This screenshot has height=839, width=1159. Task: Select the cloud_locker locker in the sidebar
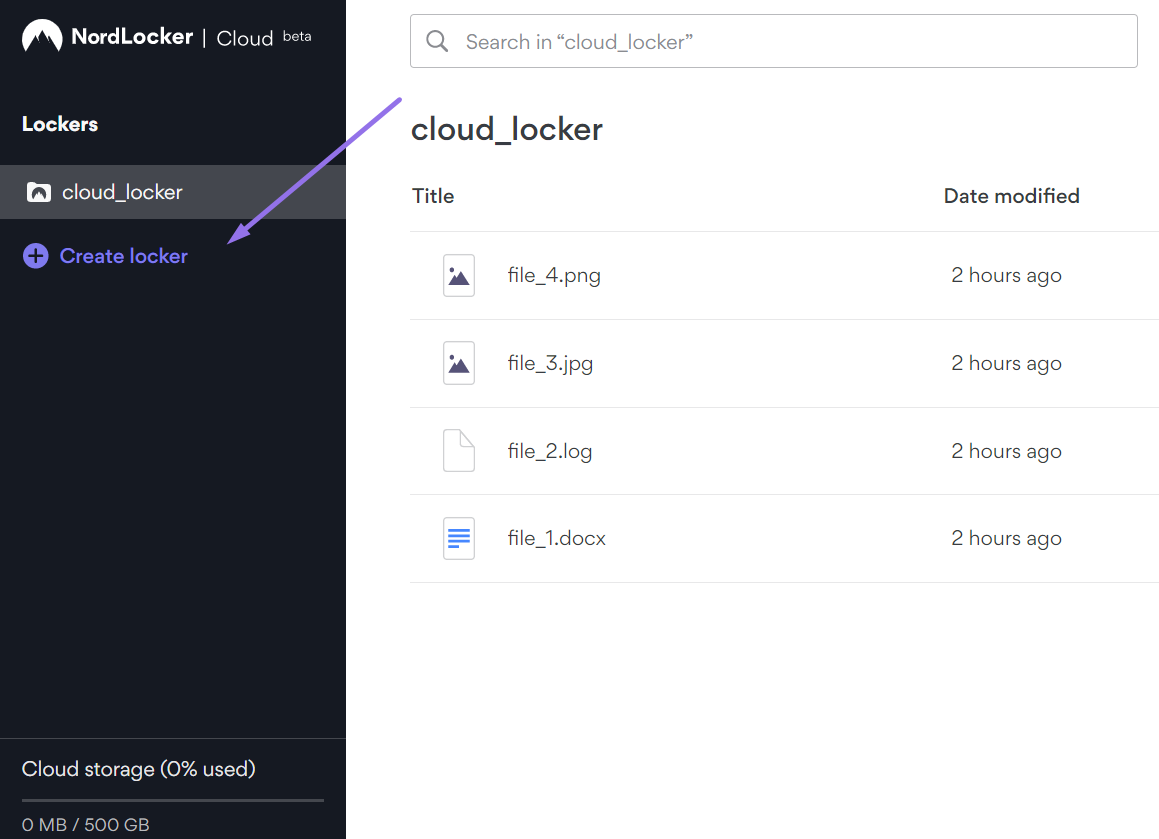(x=173, y=192)
